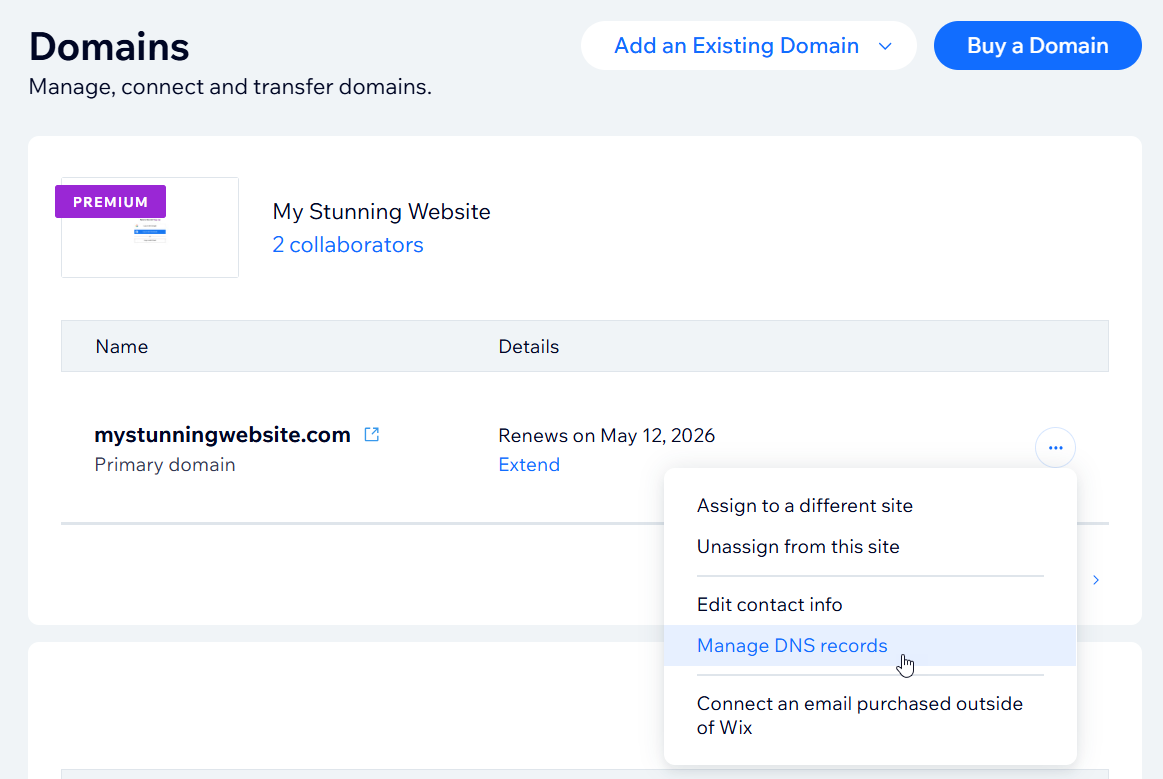Click the right chevron beside the menu
The height and width of the screenshot is (779, 1163).
(1096, 580)
